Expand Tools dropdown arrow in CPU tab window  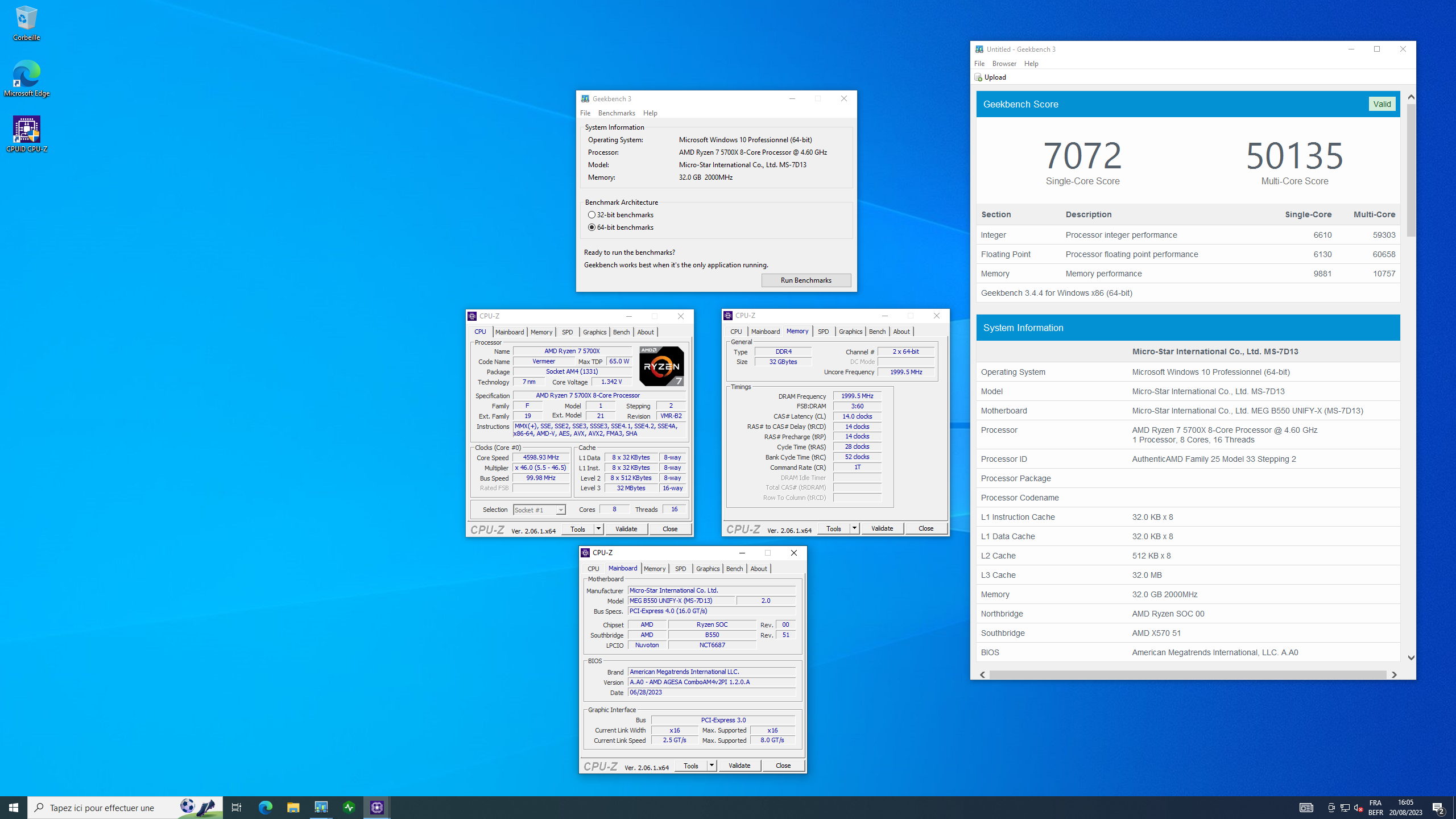598,529
